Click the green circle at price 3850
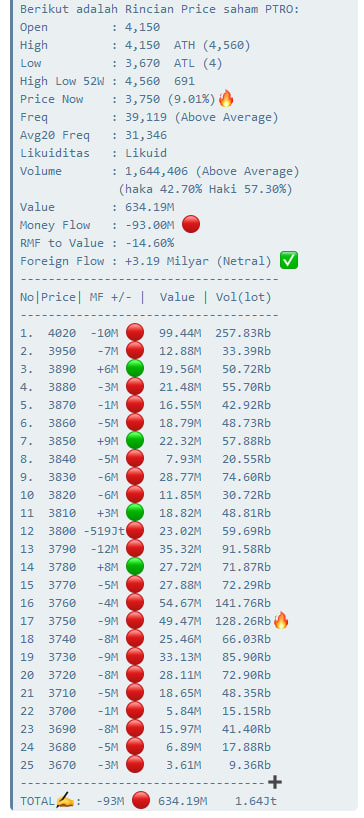This screenshot has height=818, width=364. tap(135, 440)
